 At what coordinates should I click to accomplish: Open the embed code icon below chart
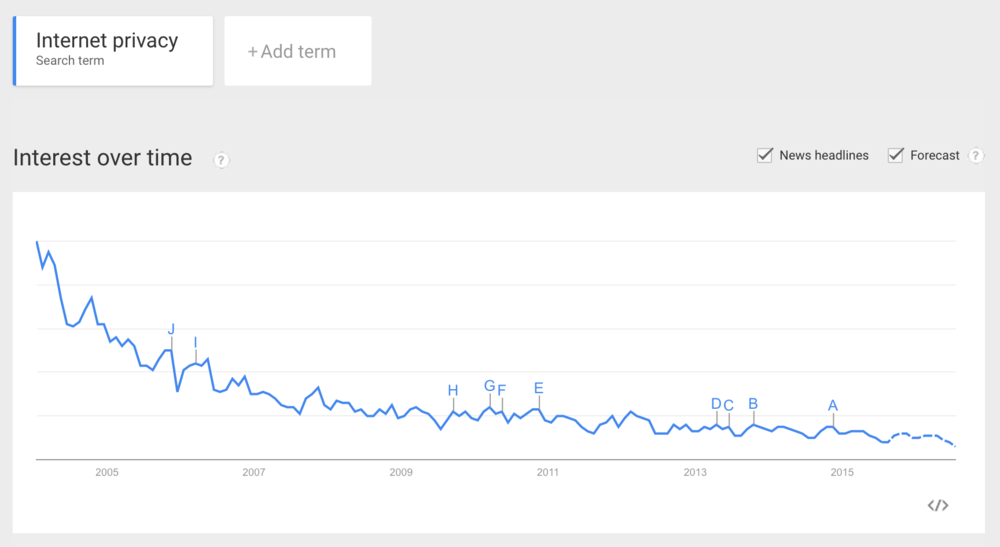[x=938, y=506]
